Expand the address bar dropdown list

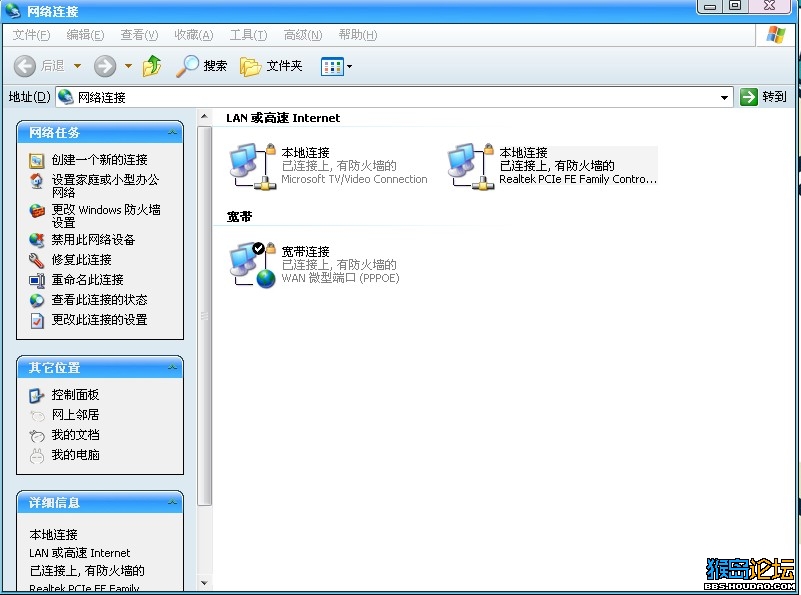tap(724, 97)
